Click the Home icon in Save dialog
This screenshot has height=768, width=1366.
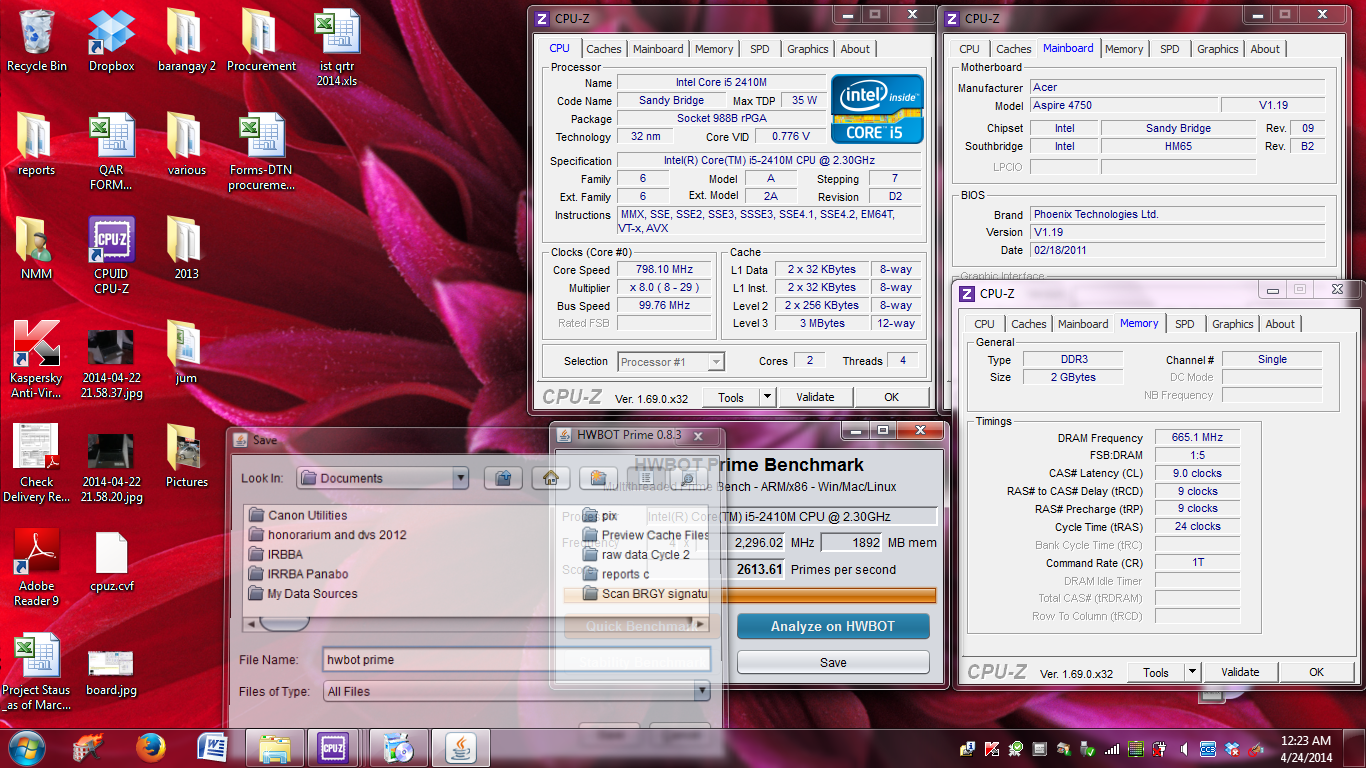[x=550, y=478]
